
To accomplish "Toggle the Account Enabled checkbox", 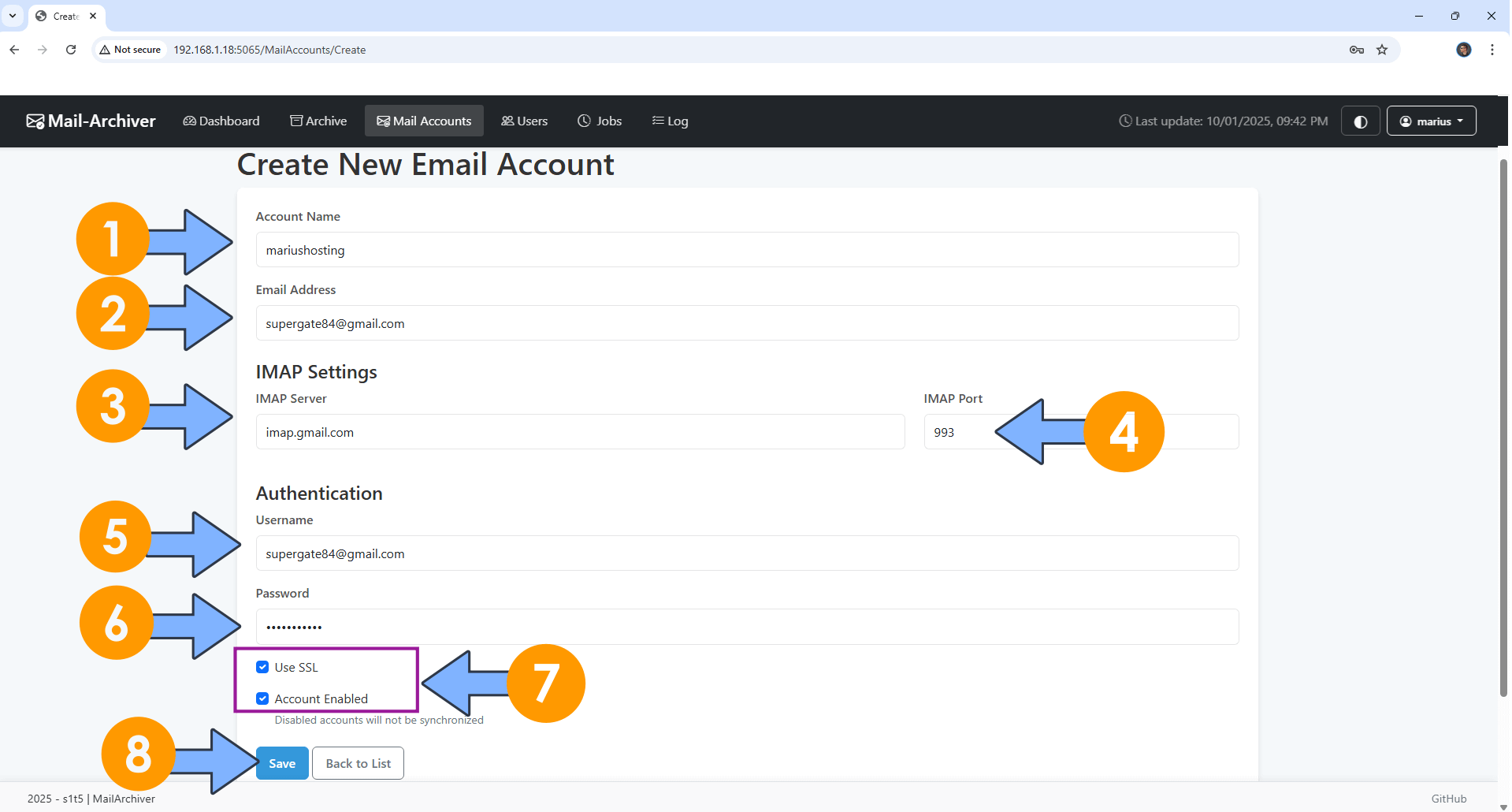I will click(x=263, y=698).
